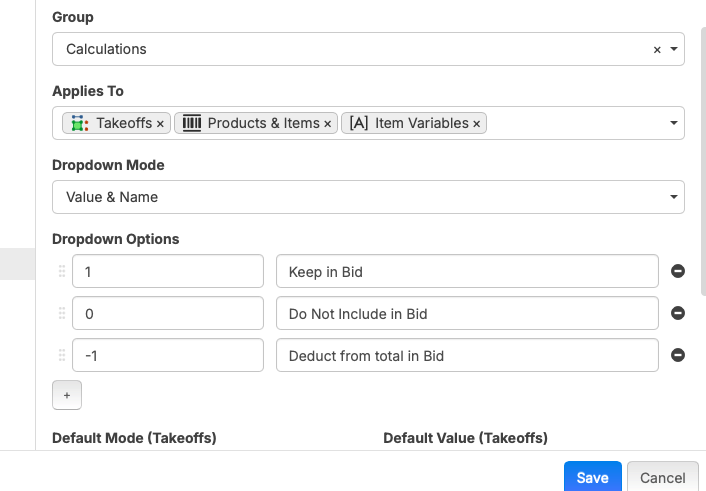
Task: Expand the Applies To dropdown
Action: point(674,123)
